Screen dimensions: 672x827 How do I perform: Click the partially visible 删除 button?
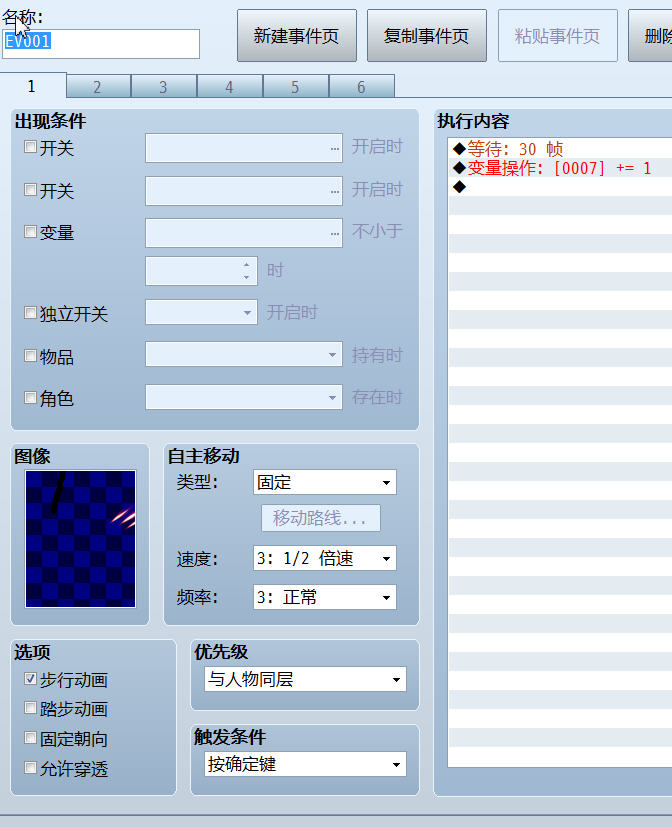(650, 36)
